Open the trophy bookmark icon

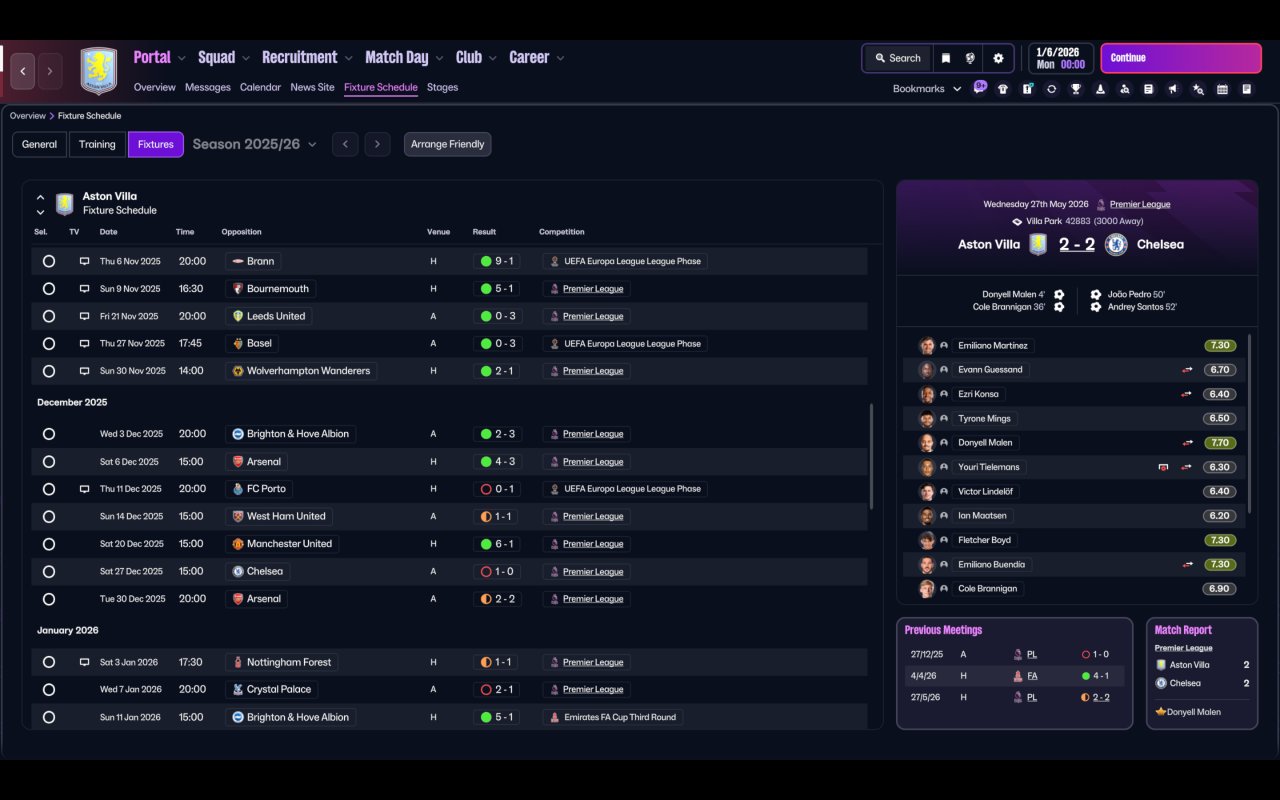1076,89
